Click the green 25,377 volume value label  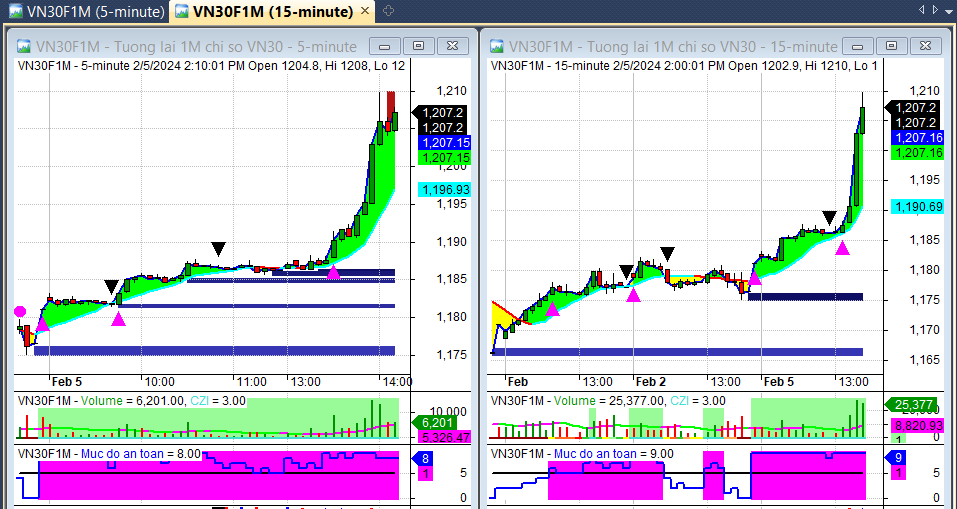coord(912,405)
